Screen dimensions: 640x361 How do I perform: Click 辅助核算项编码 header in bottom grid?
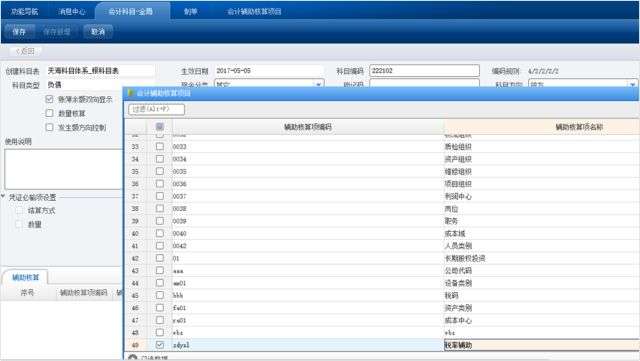(x=83, y=292)
